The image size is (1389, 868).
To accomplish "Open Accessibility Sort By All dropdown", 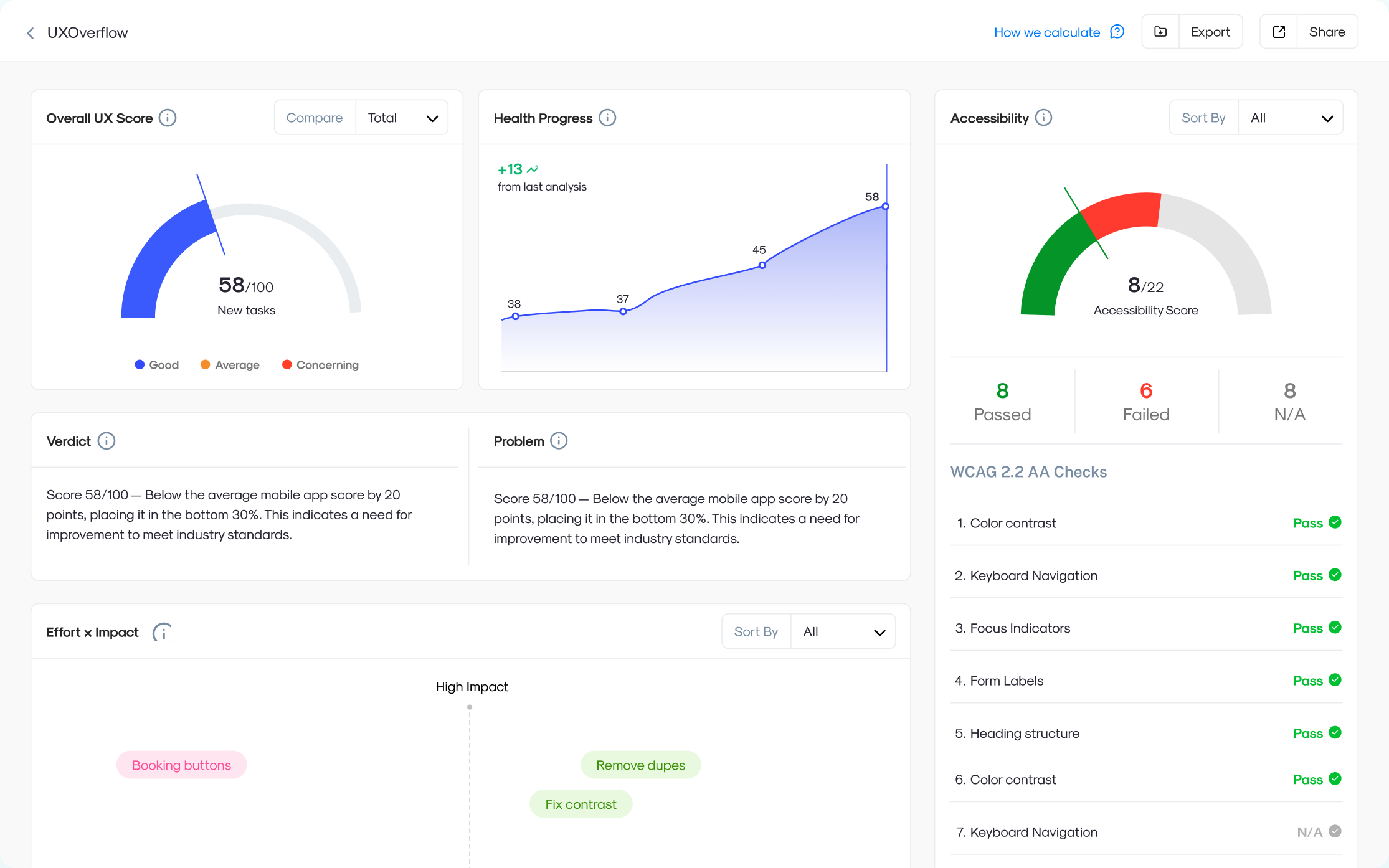I will (x=1291, y=118).
